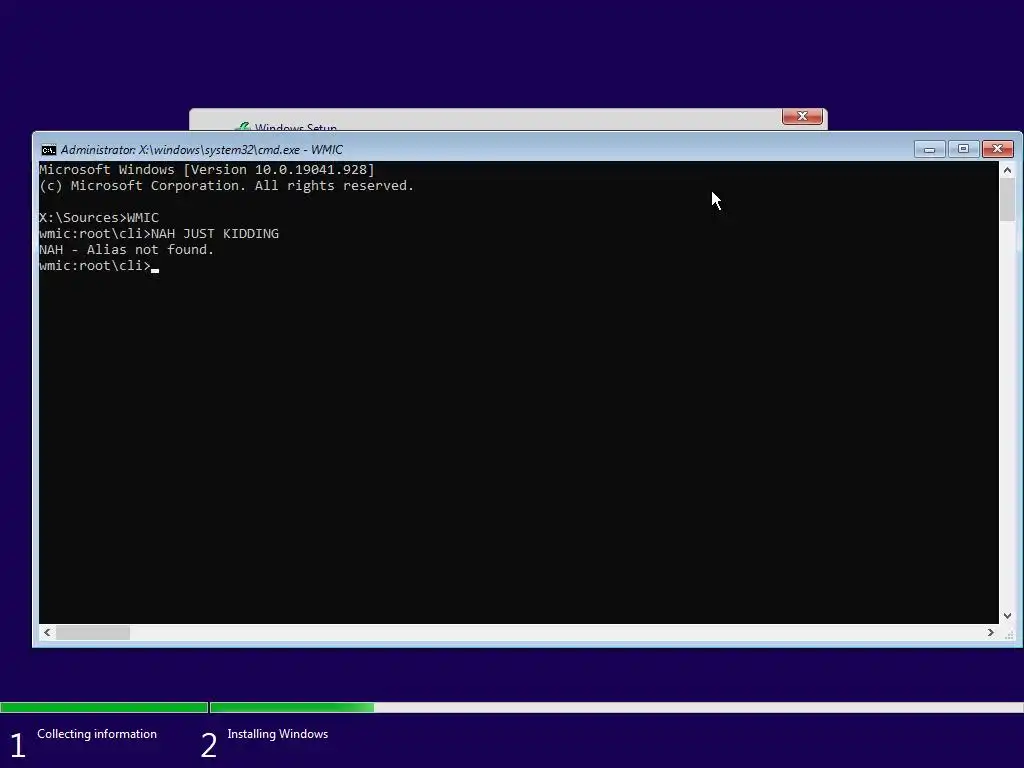Click the vertical scrollbar down arrow
Image resolution: width=1024 pixels, height=768 pixels.
point(1007,616)
